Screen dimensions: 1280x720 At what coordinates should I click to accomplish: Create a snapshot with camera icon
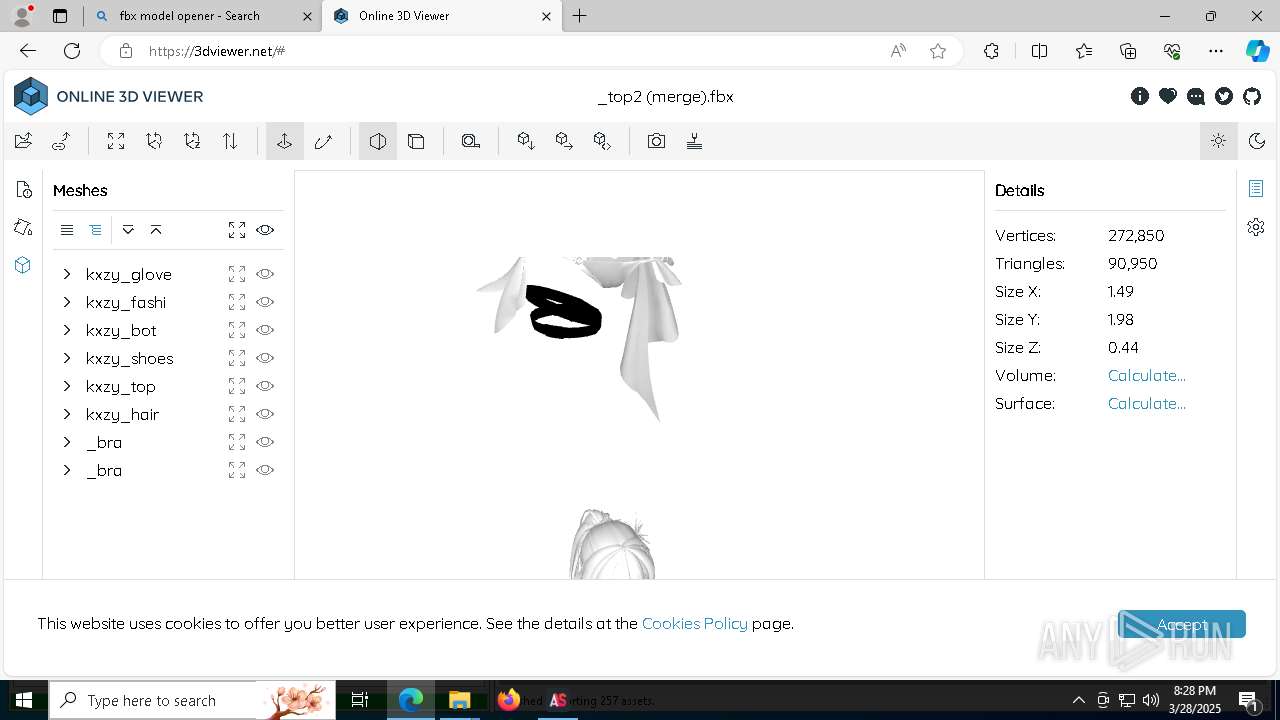click(656, 141)
